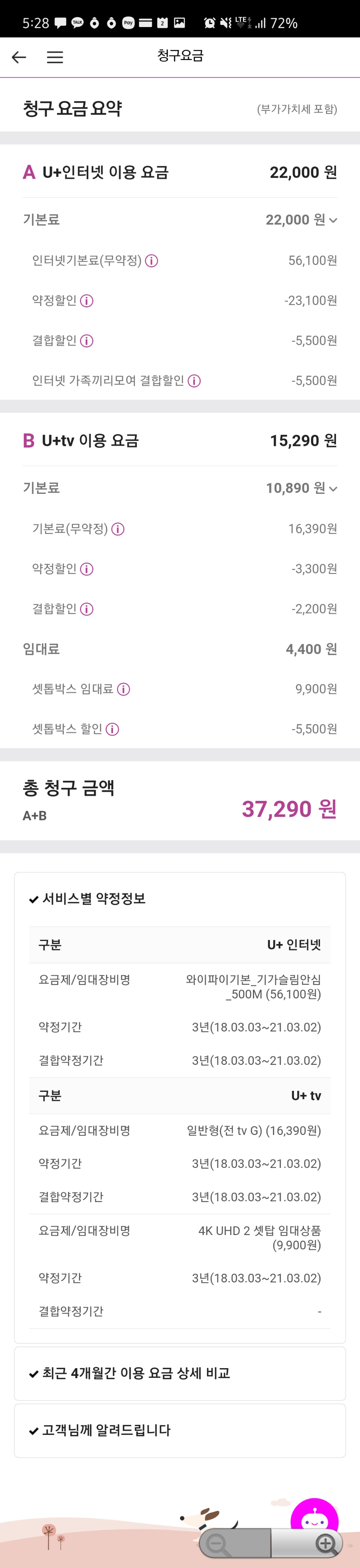
Task: Show info for 인터넷기본료(무약정)
Action: [152, 261]
